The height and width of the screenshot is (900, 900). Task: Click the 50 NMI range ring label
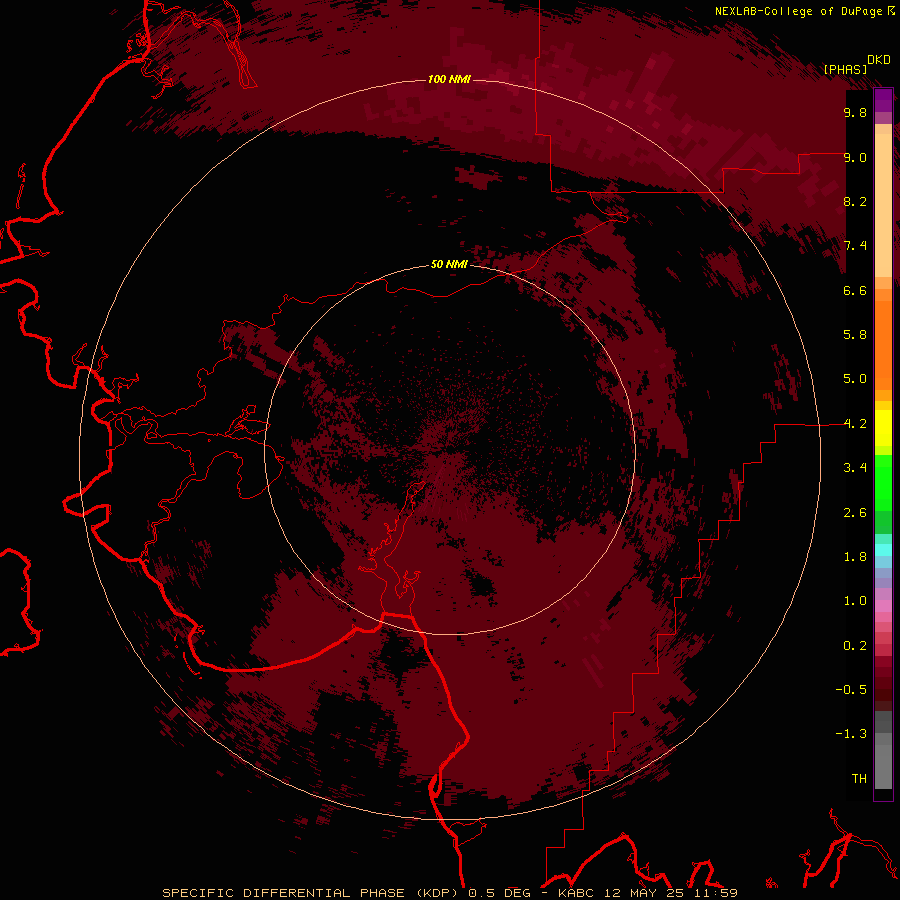(449, 264)
